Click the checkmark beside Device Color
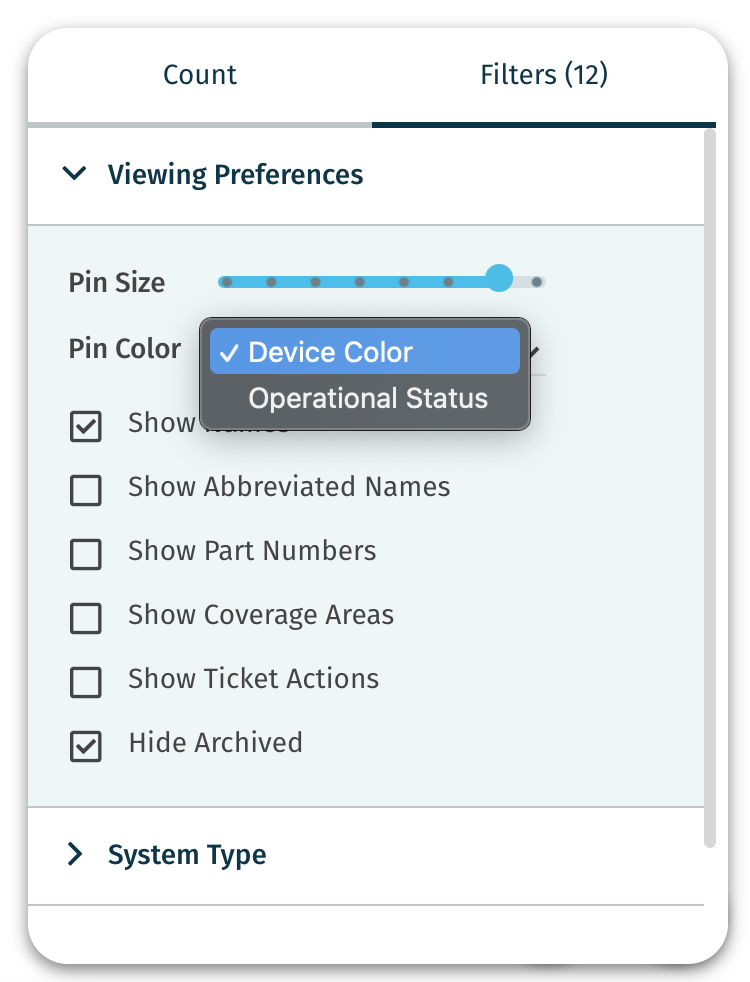This screenshot has width=750, height=982. coord(231,351)
